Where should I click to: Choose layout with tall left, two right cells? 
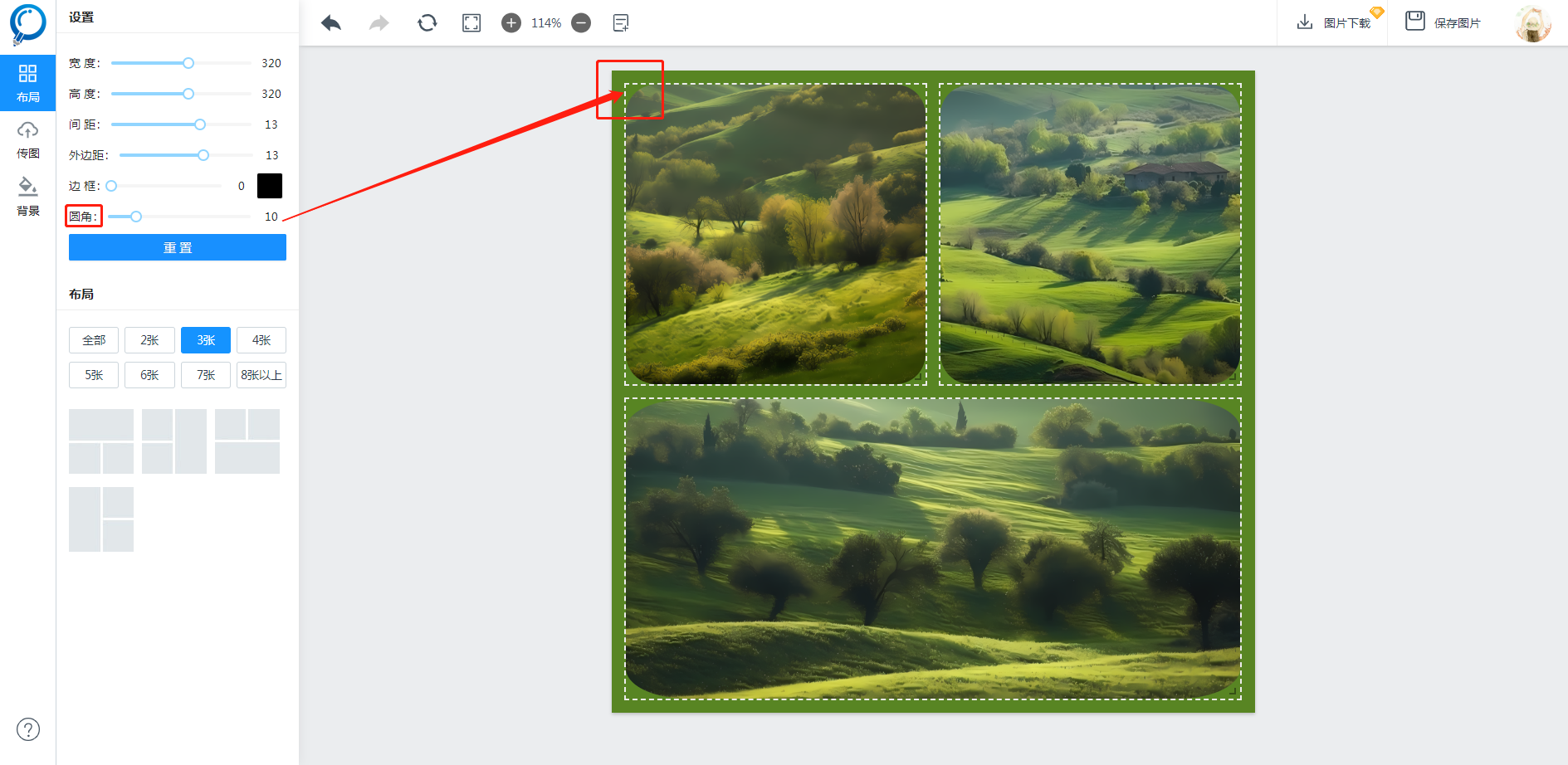point(101,519)
